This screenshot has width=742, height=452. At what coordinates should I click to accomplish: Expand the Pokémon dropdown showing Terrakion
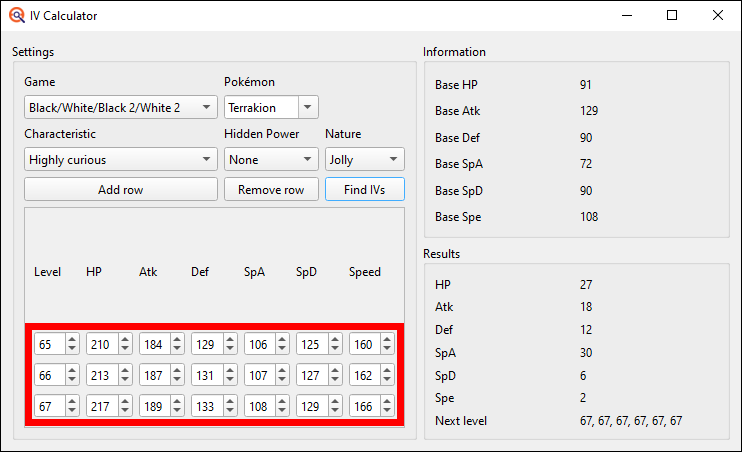[271, 107]
